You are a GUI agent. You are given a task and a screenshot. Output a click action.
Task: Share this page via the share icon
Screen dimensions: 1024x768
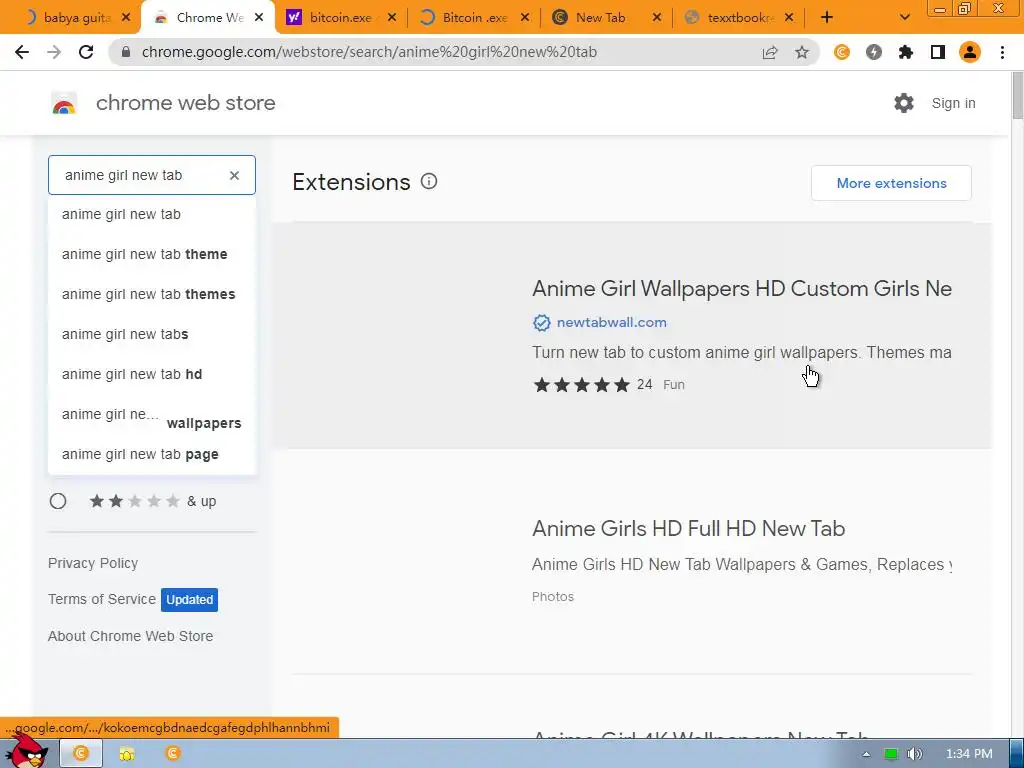770,52
